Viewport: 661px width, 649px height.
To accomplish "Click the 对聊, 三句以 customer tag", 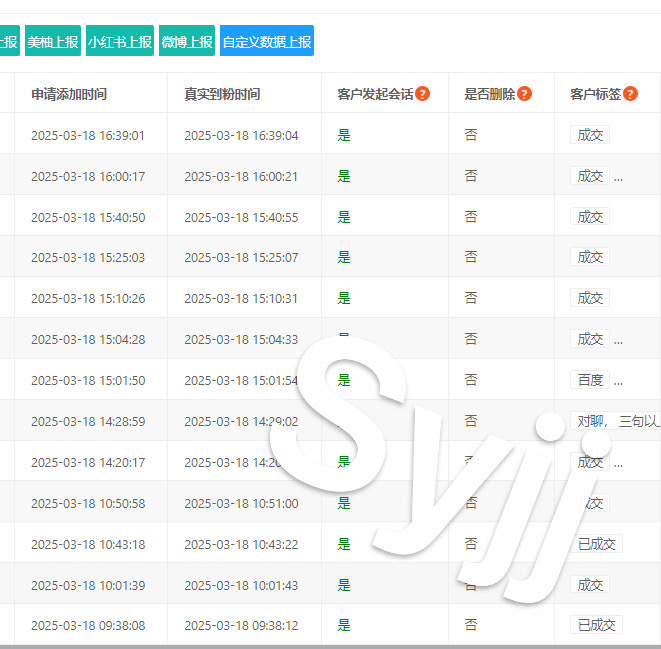I will click(x=616, y=421).
